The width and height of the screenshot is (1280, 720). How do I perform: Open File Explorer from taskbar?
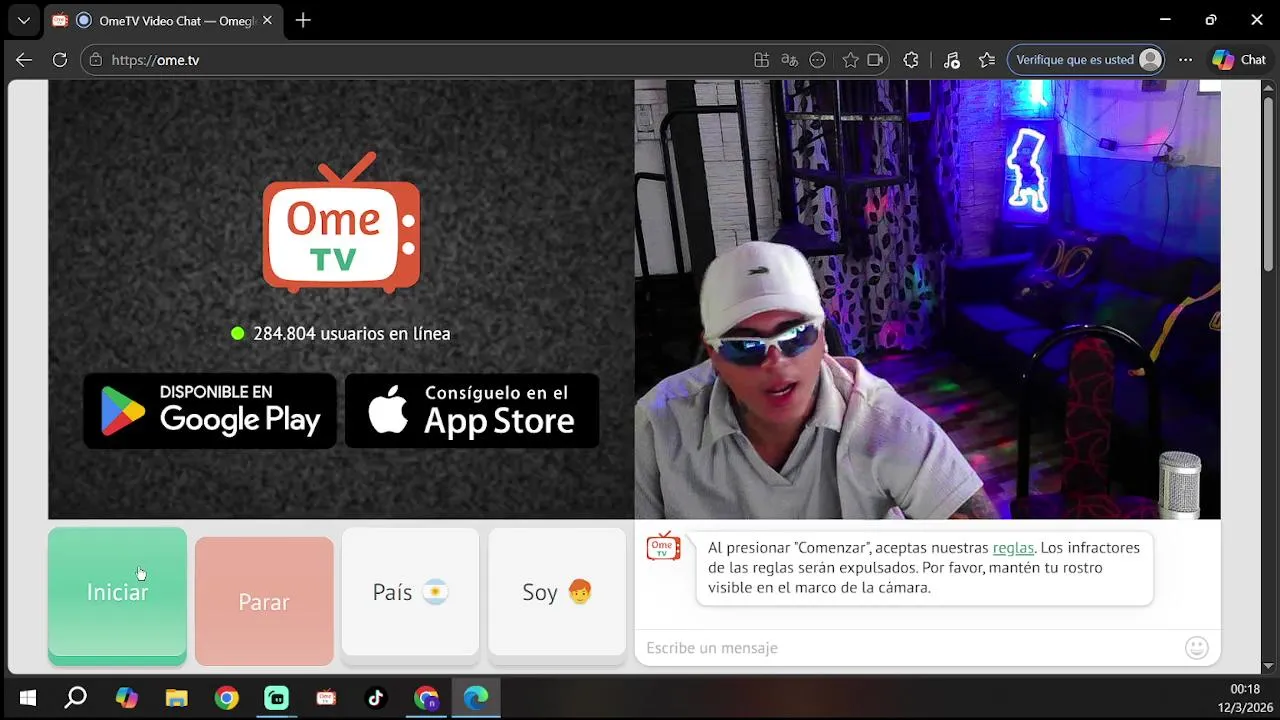176,698
